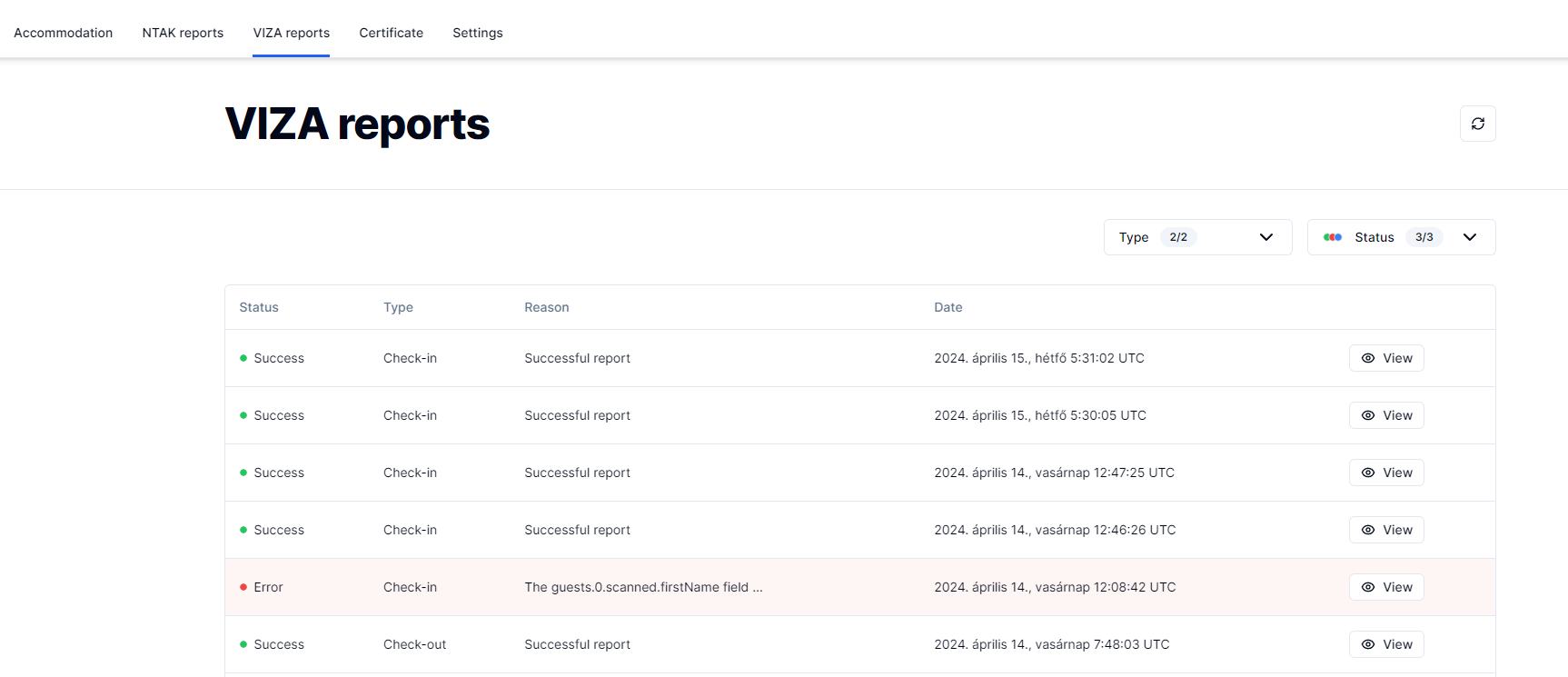Click the Date column header
This screenshot has height=677, width=1568.
point(948,307)
